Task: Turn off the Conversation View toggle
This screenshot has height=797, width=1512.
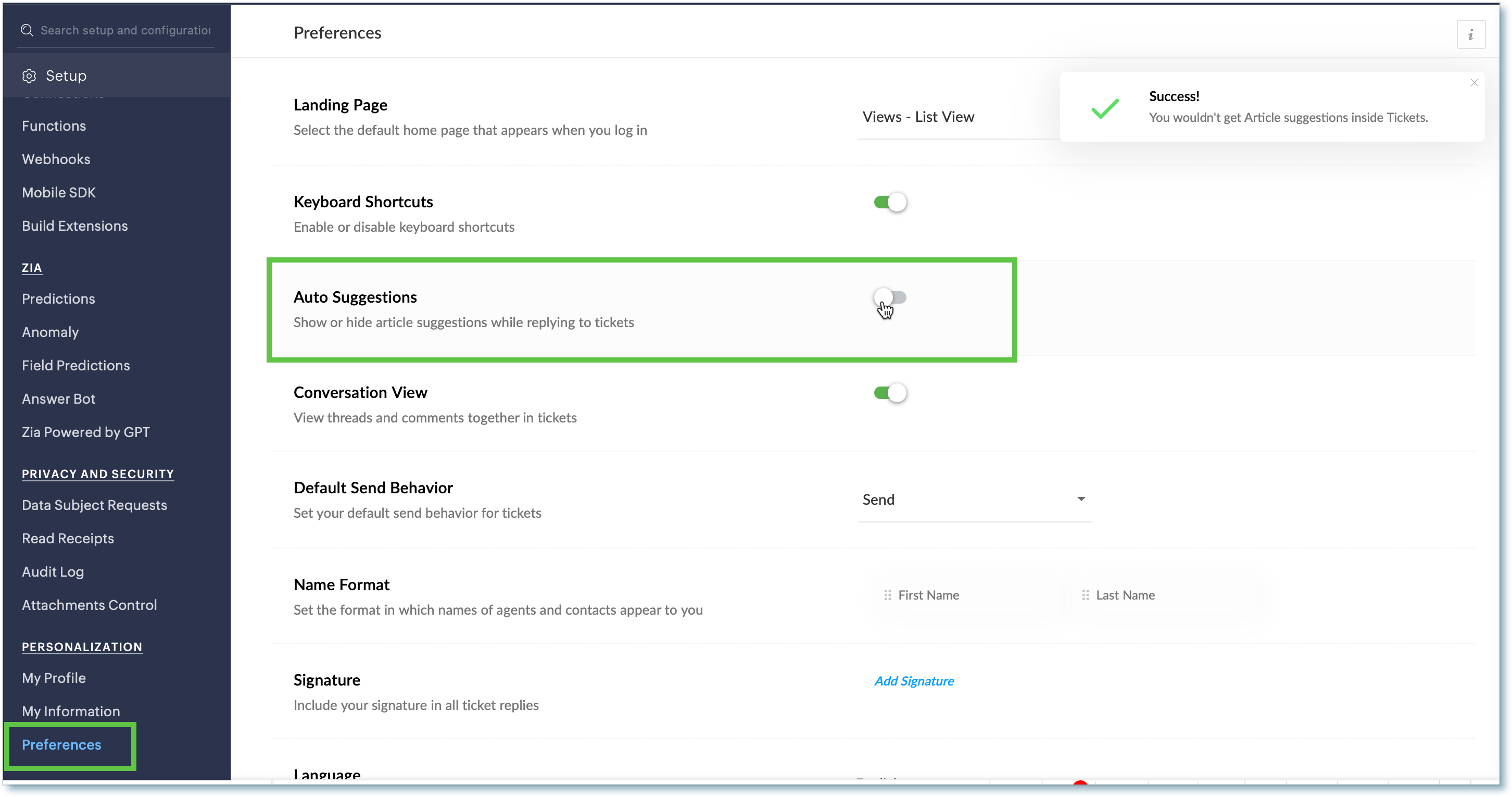Action: pyautogui.click(x=890, y=393)
